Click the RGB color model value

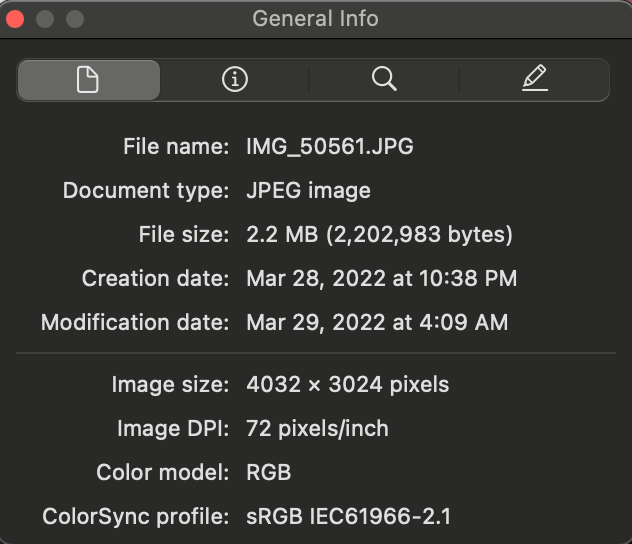coord(269,472)
